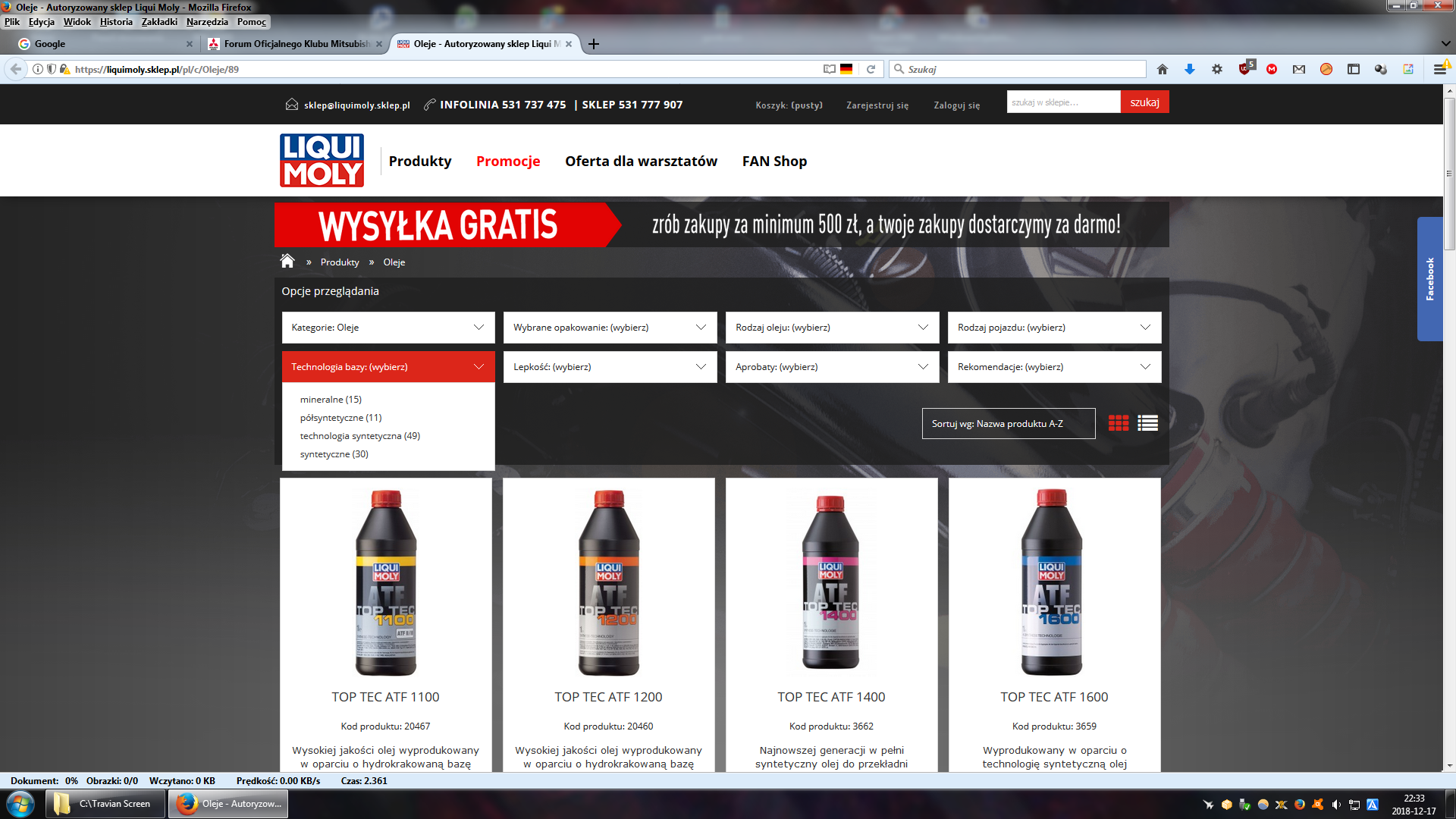Image resolution: width=1456 pixels, height=819 pixels.
Task: Open the TOP TEC ATF 1400 product title
Action: point(831,697)
